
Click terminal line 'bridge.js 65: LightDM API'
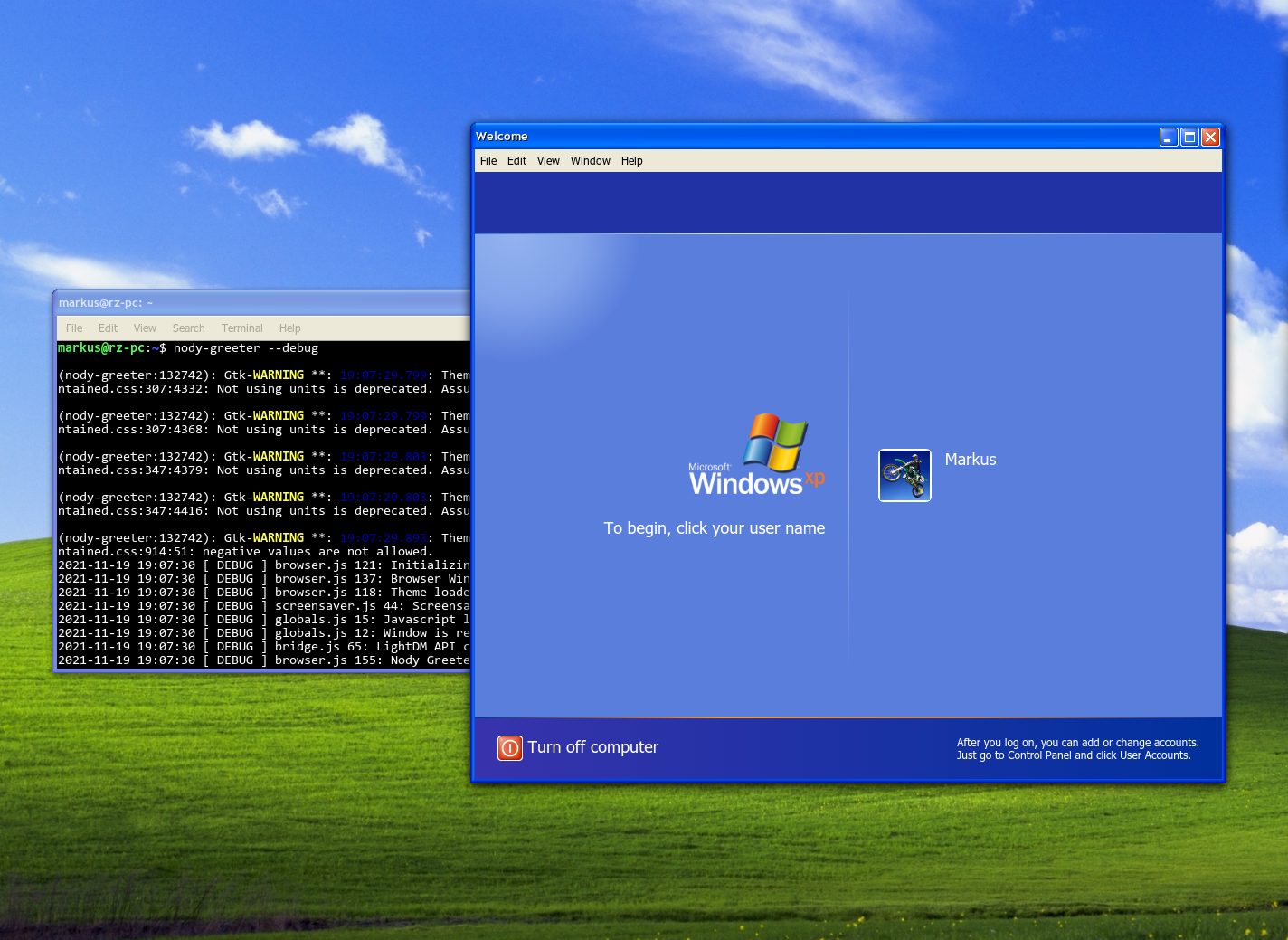pos(264,647)
